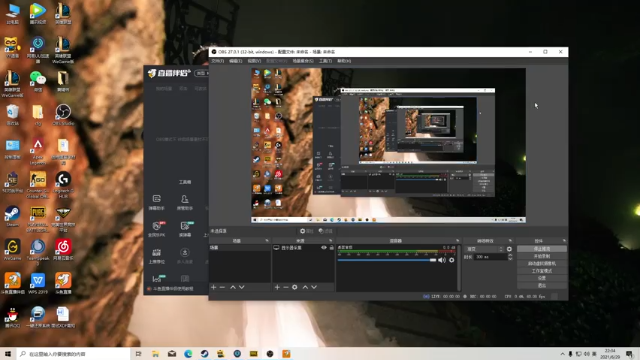Toggle lock on display capture source

coord(331,248)
